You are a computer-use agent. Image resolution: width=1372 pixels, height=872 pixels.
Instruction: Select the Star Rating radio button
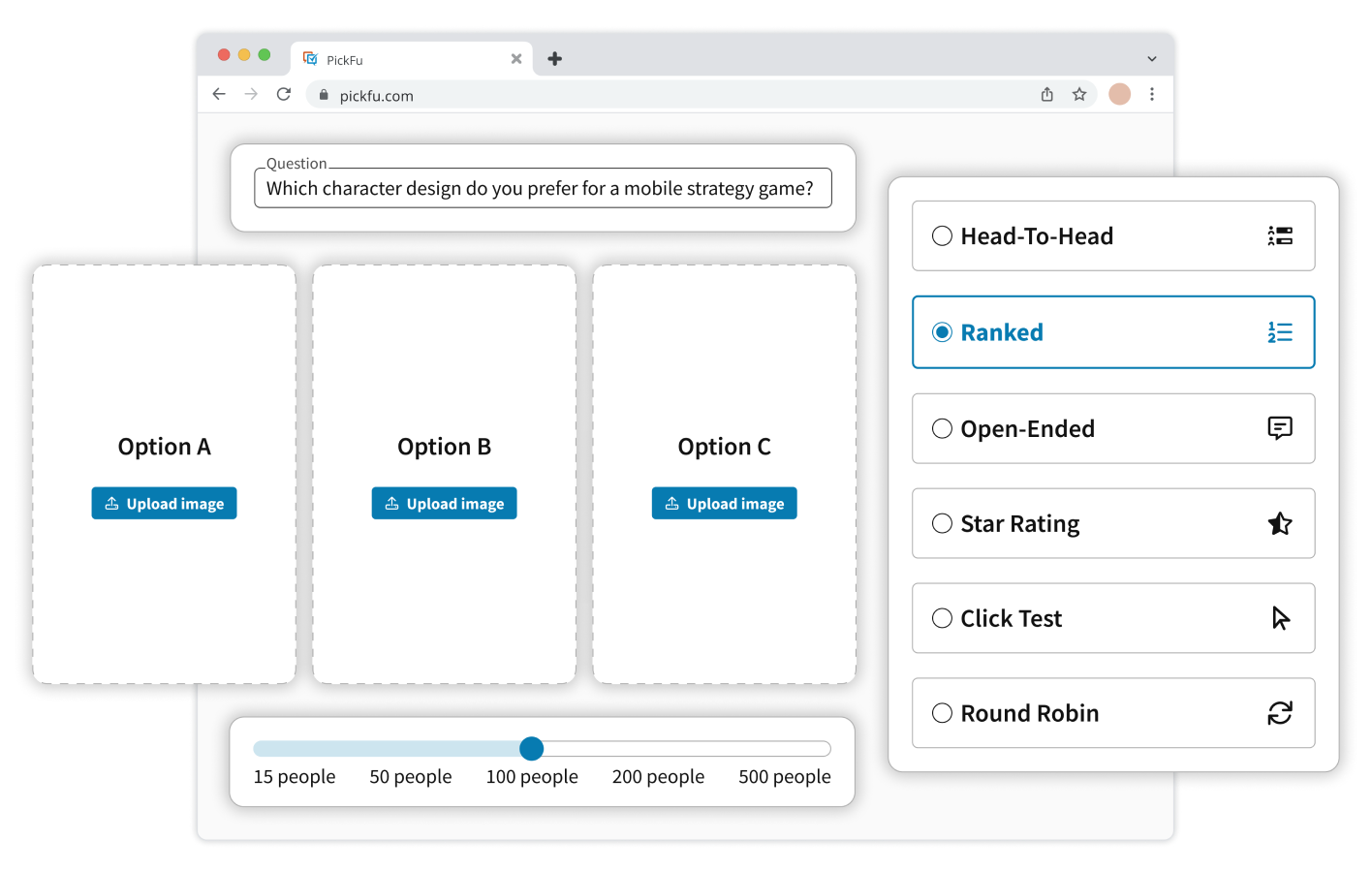pyautogui.click(x=942, y=523)
